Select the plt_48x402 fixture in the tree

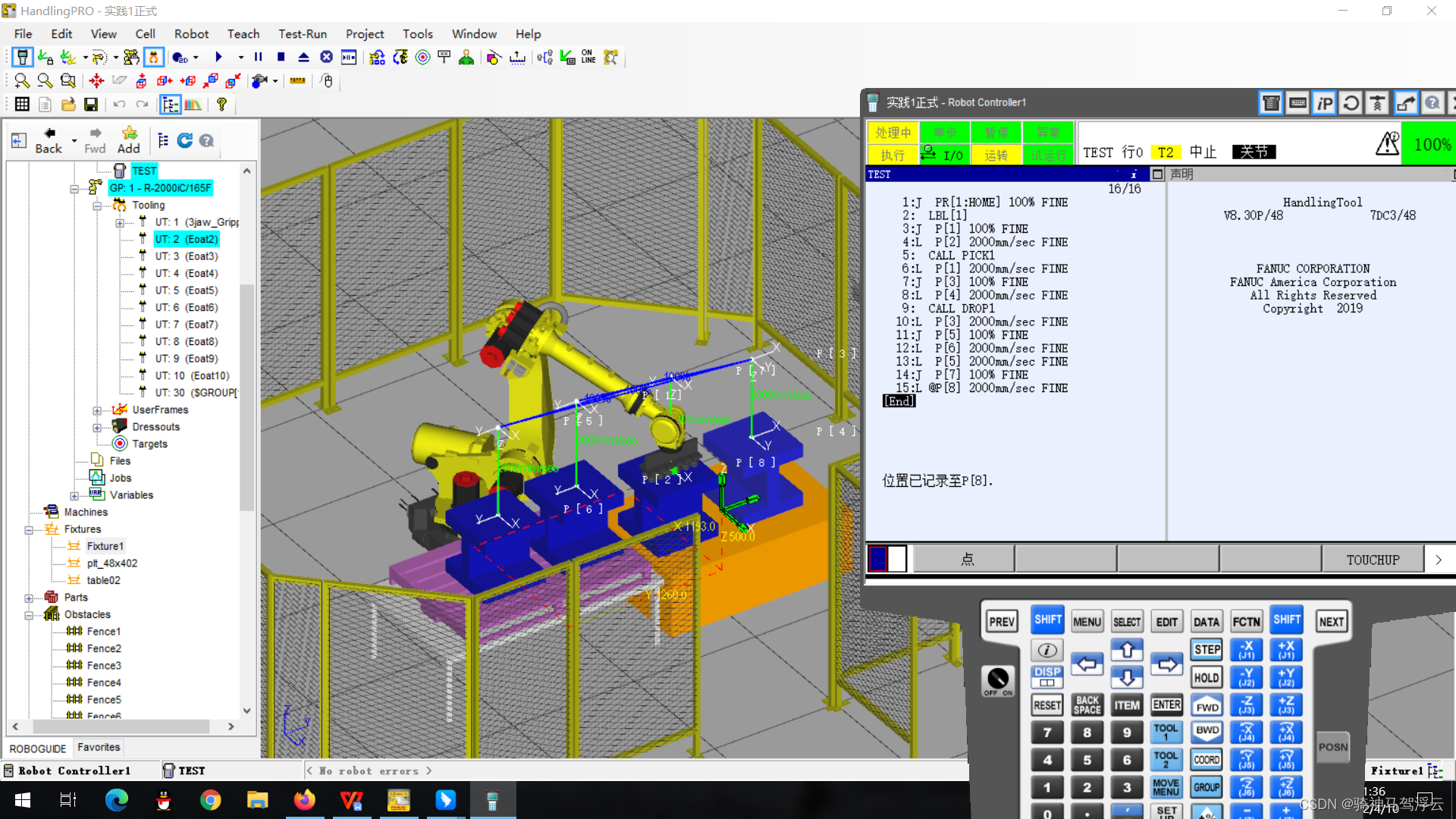[x=111, y=563]
